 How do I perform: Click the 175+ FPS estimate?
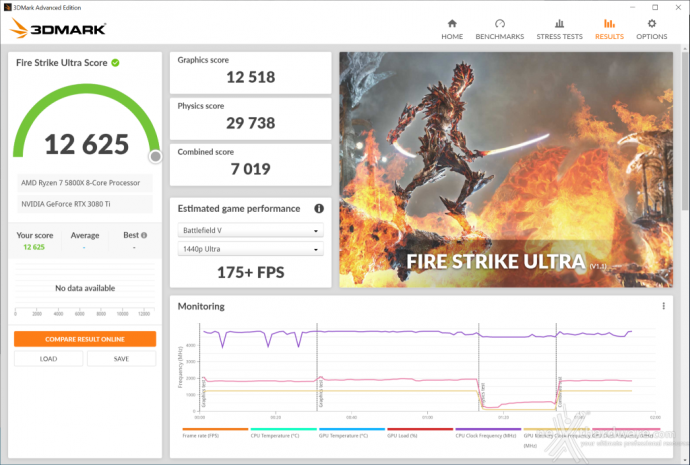pyautogui.click(x=250, y=272)
